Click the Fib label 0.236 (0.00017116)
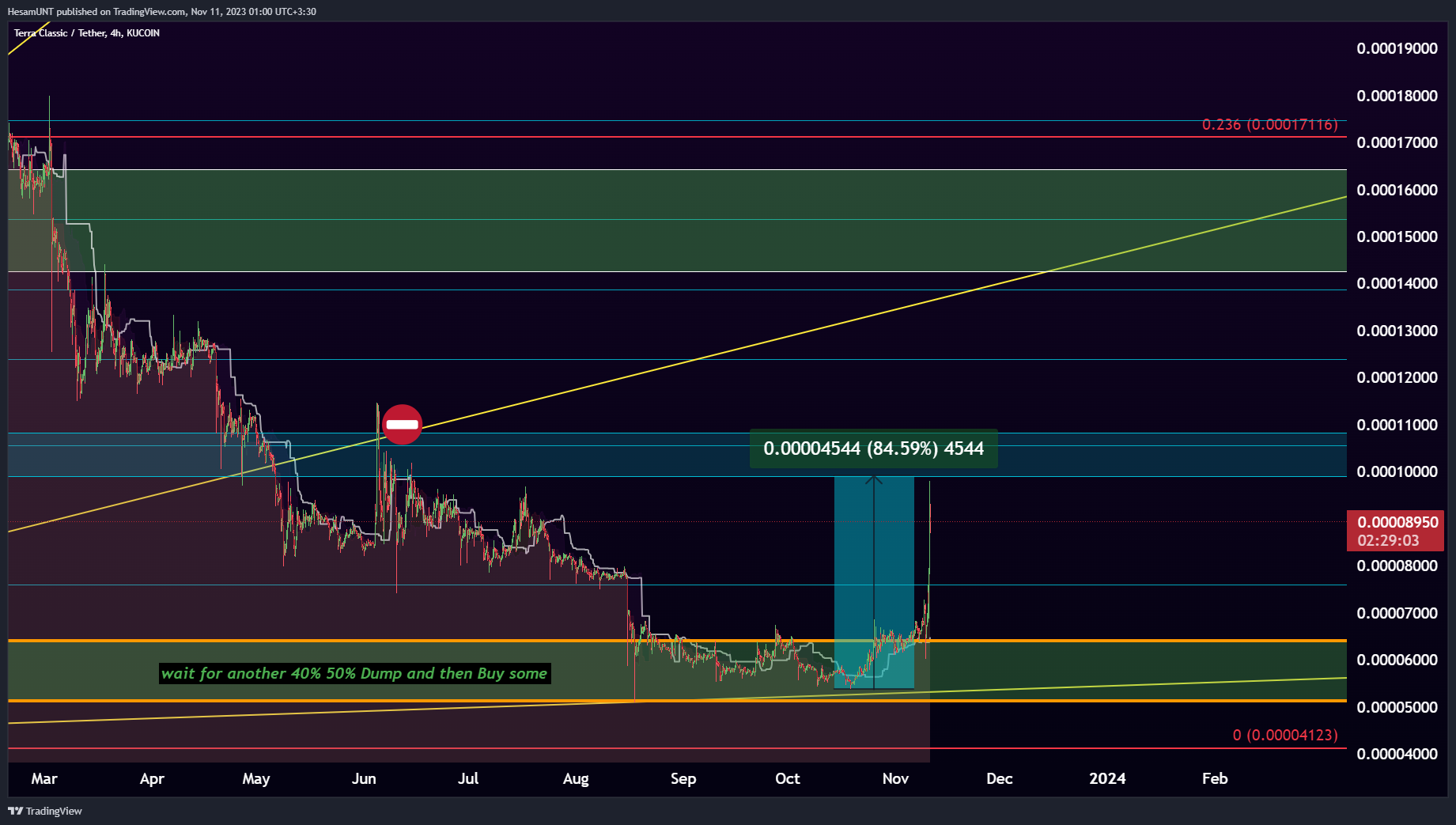Screen dimensions: 1456x825 pos(1269,125)
